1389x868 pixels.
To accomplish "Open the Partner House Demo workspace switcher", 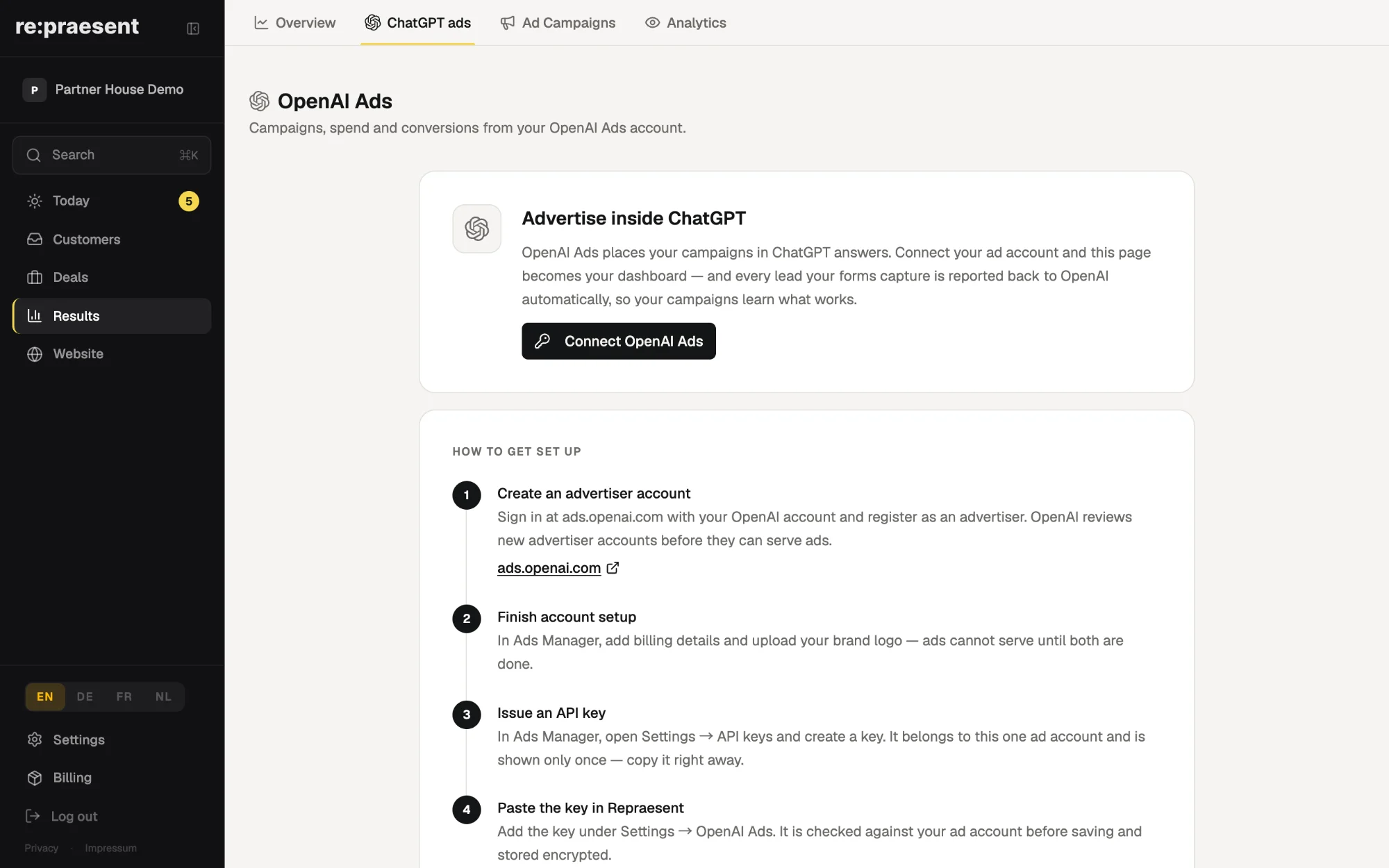I will (x=112, y=90).
